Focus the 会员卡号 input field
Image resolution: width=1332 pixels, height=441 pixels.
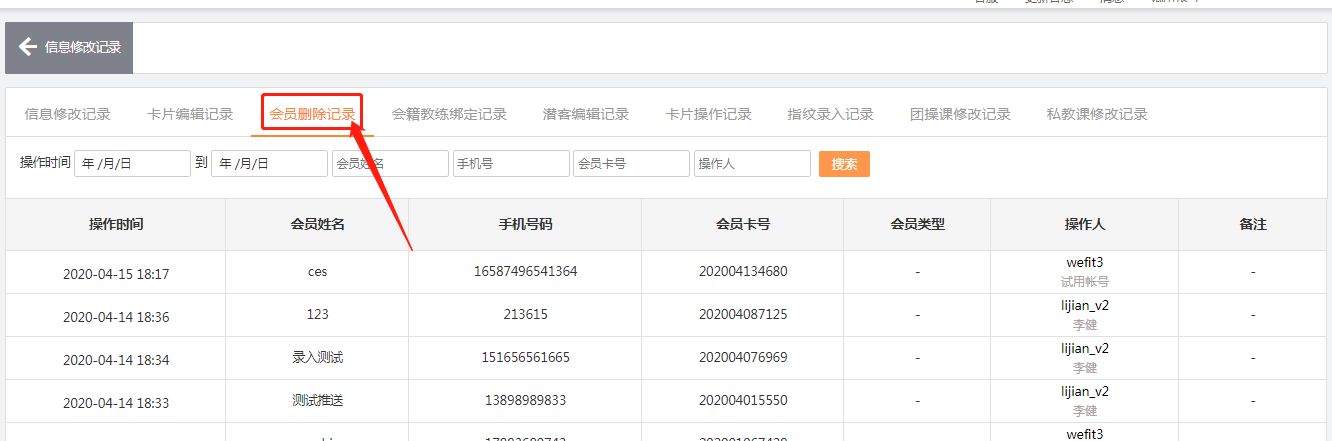[631, 164]
